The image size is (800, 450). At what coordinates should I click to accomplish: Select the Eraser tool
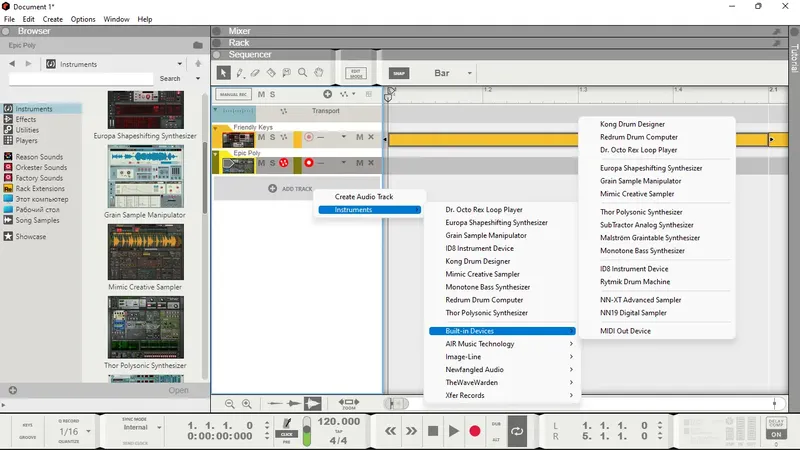[x=255, y=73]
